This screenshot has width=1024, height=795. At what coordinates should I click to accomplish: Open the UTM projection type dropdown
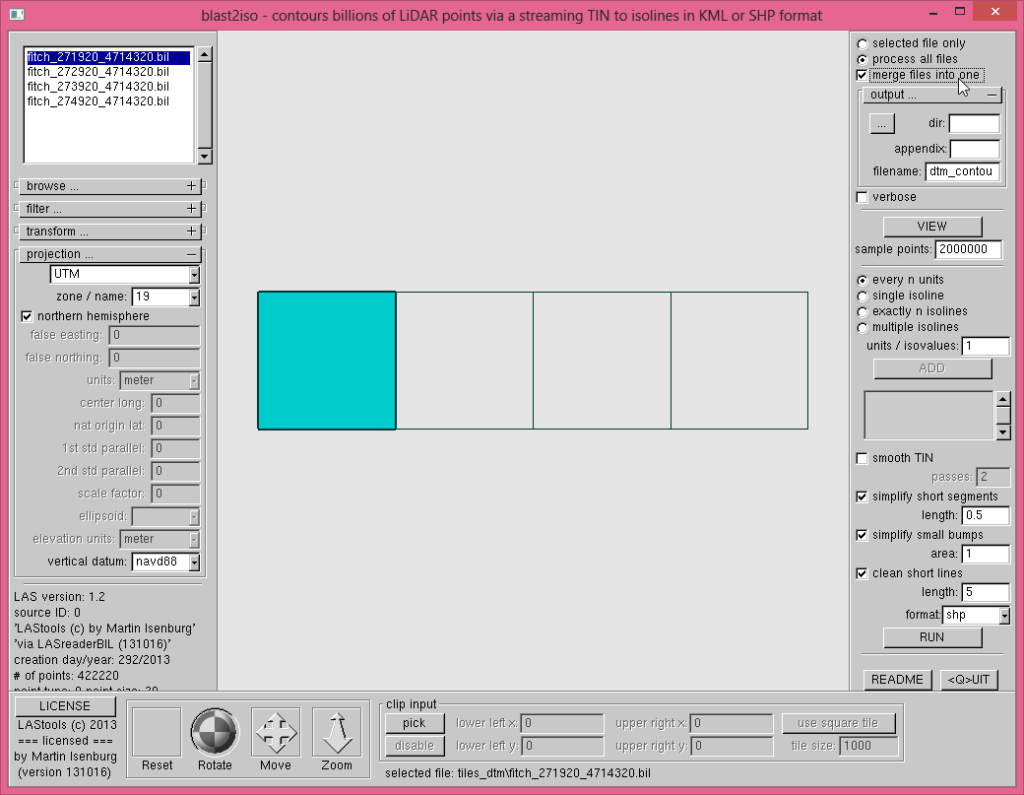(194, 275)
